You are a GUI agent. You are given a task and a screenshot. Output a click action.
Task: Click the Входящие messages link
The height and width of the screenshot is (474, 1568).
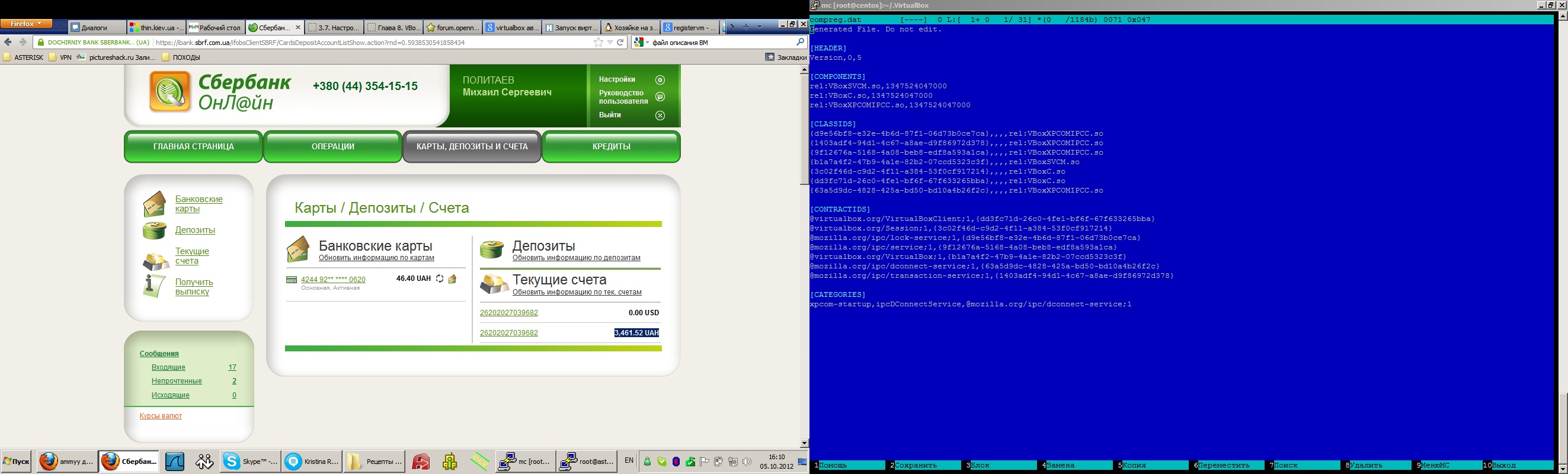[168, 367]
